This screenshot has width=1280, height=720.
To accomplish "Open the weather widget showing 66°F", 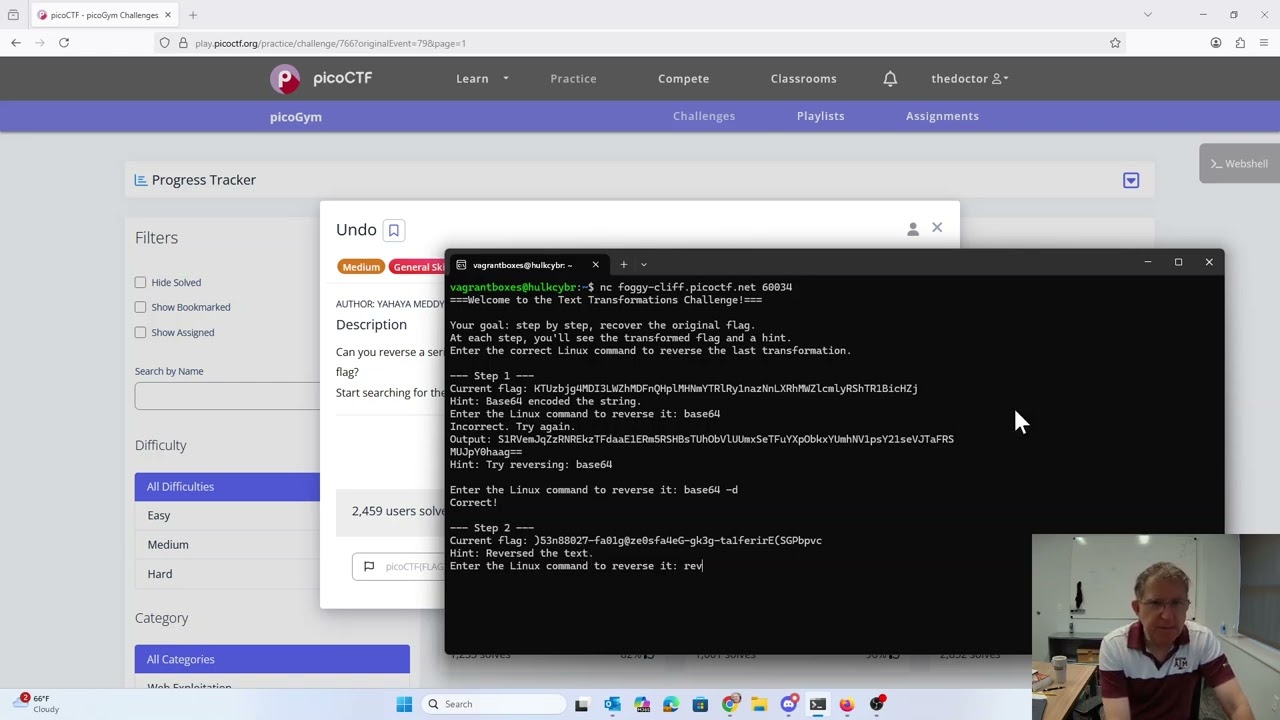I will point(38,704).
